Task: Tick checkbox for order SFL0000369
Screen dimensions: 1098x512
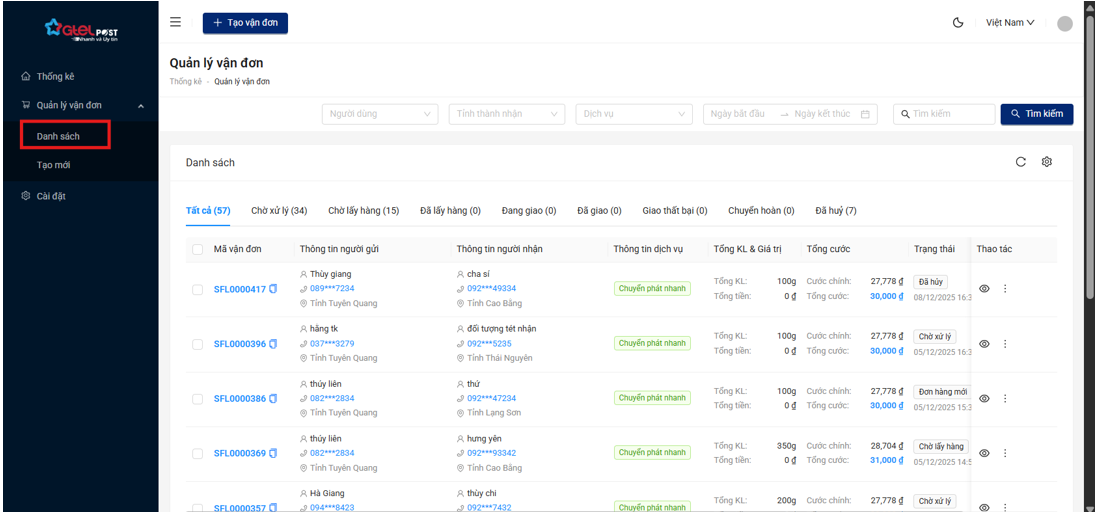Action: point(197,454)
